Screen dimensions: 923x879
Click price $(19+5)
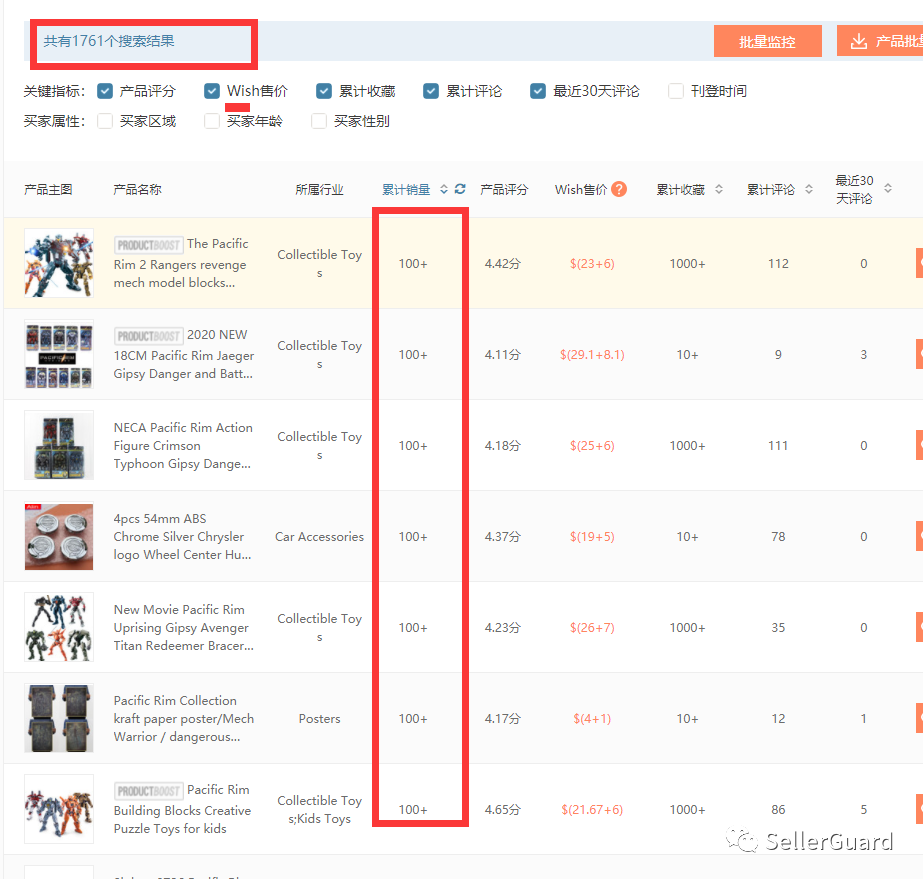(592, 536)
